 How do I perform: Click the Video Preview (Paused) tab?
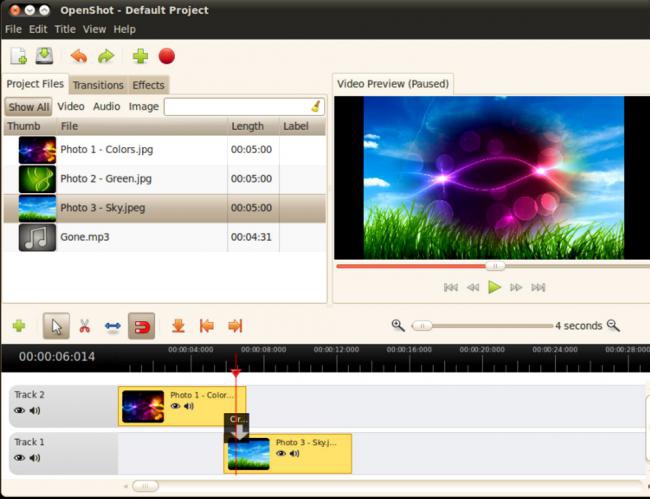[x=393, y=84]
